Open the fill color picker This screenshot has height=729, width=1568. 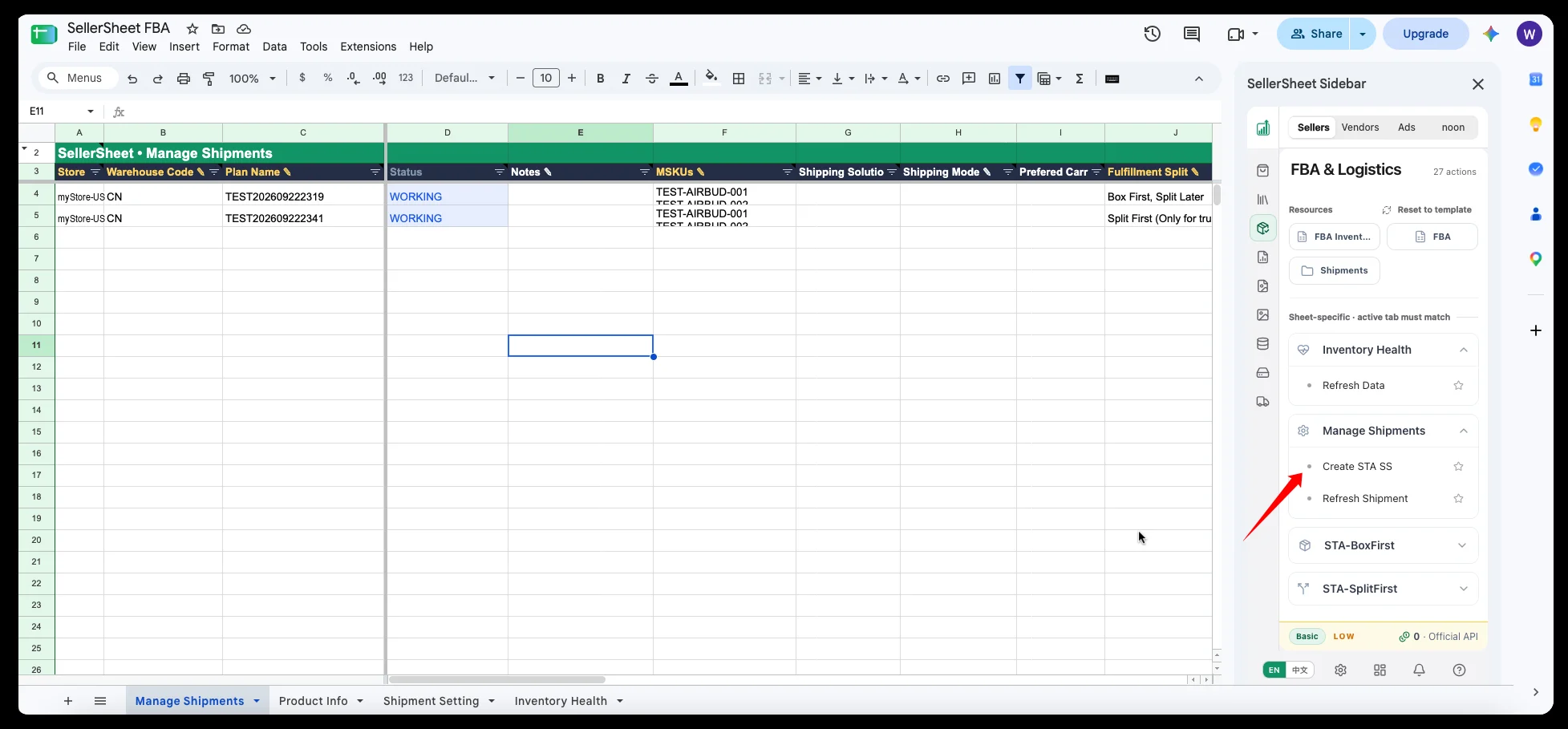pyautogui.click(x=711, y=78)
